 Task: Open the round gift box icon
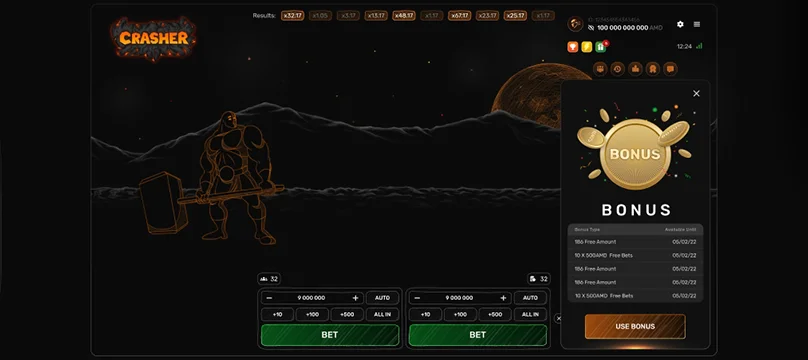(600, 68)
